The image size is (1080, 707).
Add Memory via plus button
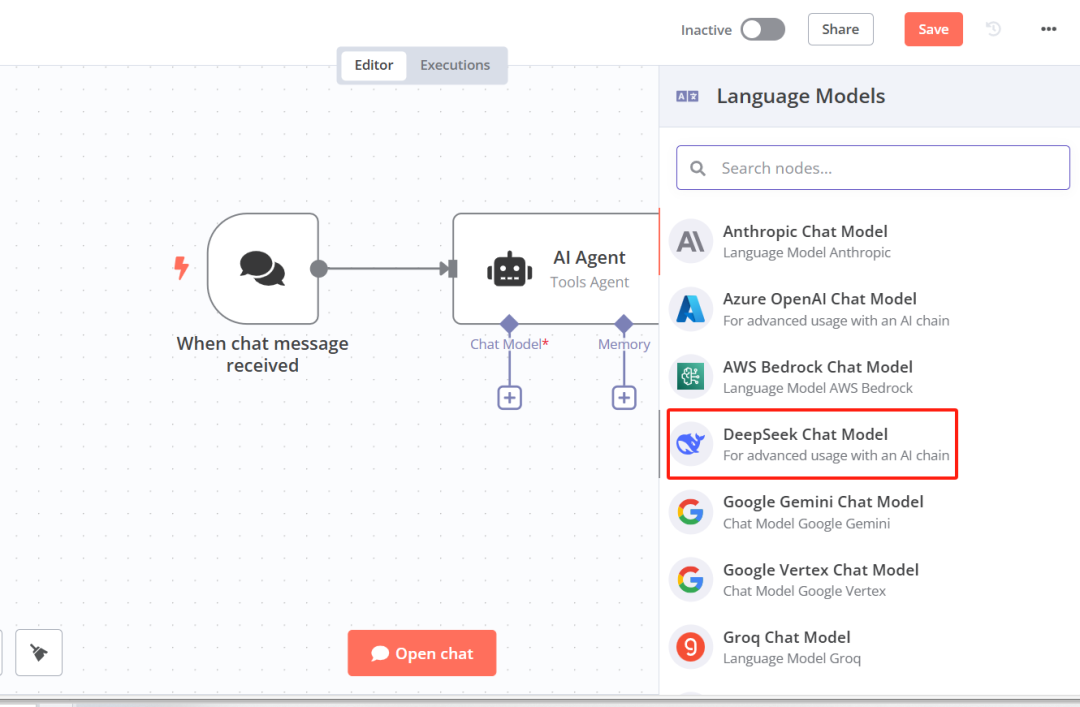624,398
